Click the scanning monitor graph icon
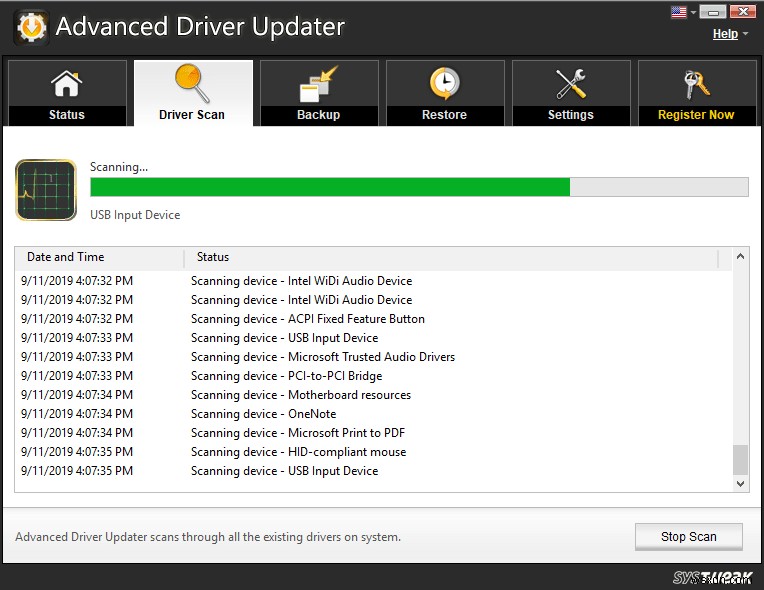 pos(46,190)
